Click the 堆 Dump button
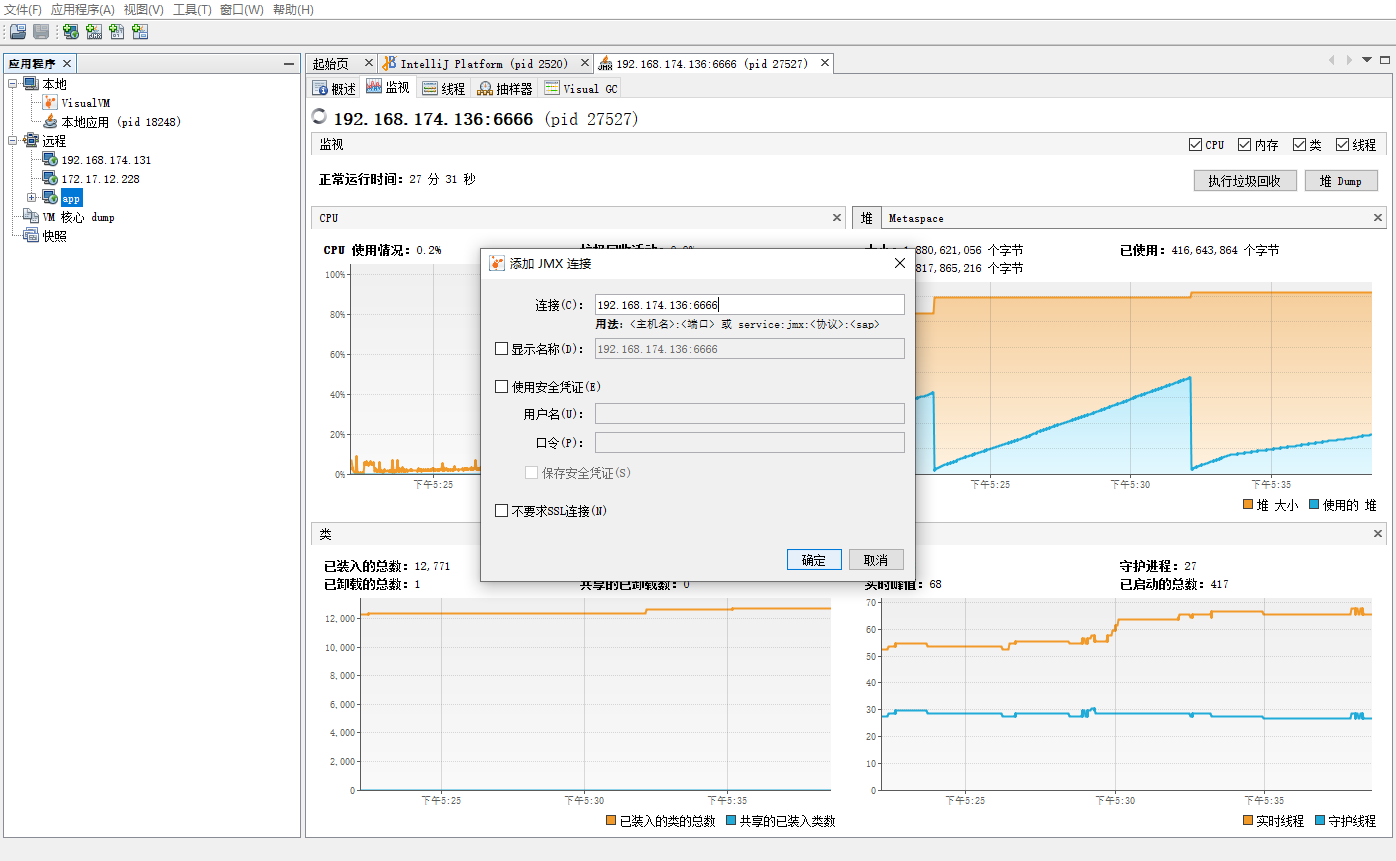 click(1341, 181)
